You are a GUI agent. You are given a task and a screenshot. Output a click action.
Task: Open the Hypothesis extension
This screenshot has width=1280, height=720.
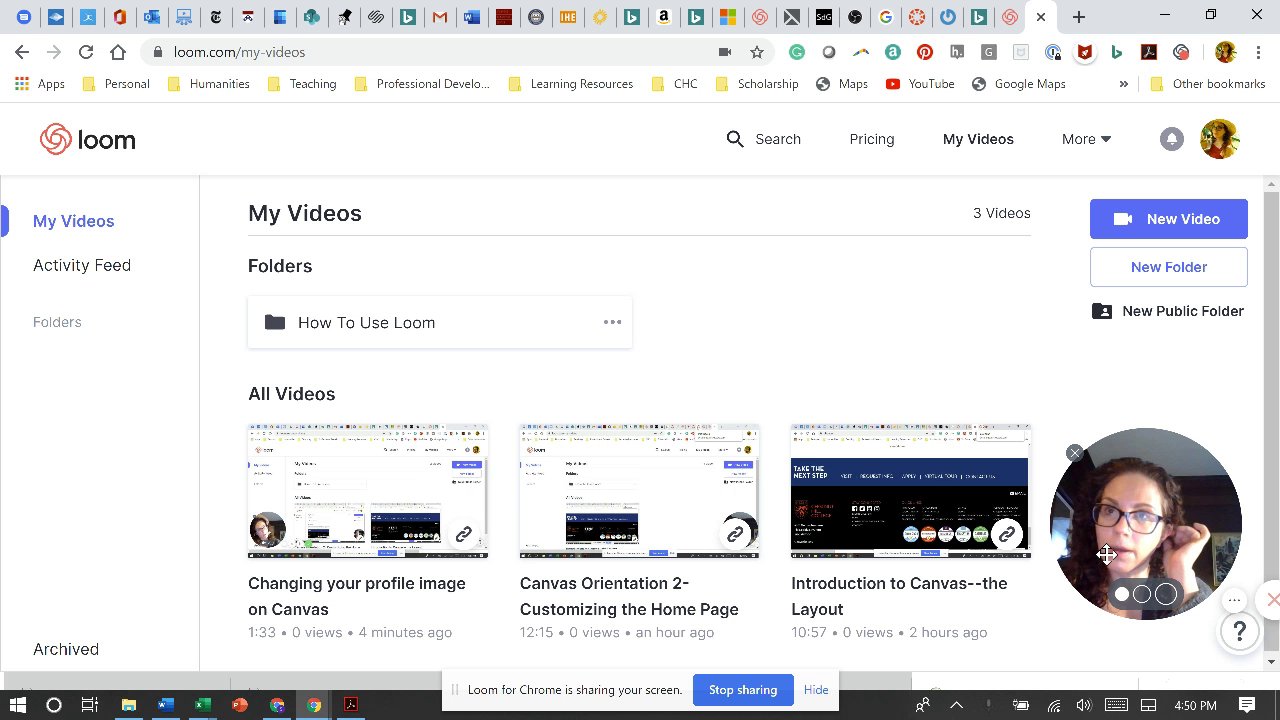tap(957, 52)
